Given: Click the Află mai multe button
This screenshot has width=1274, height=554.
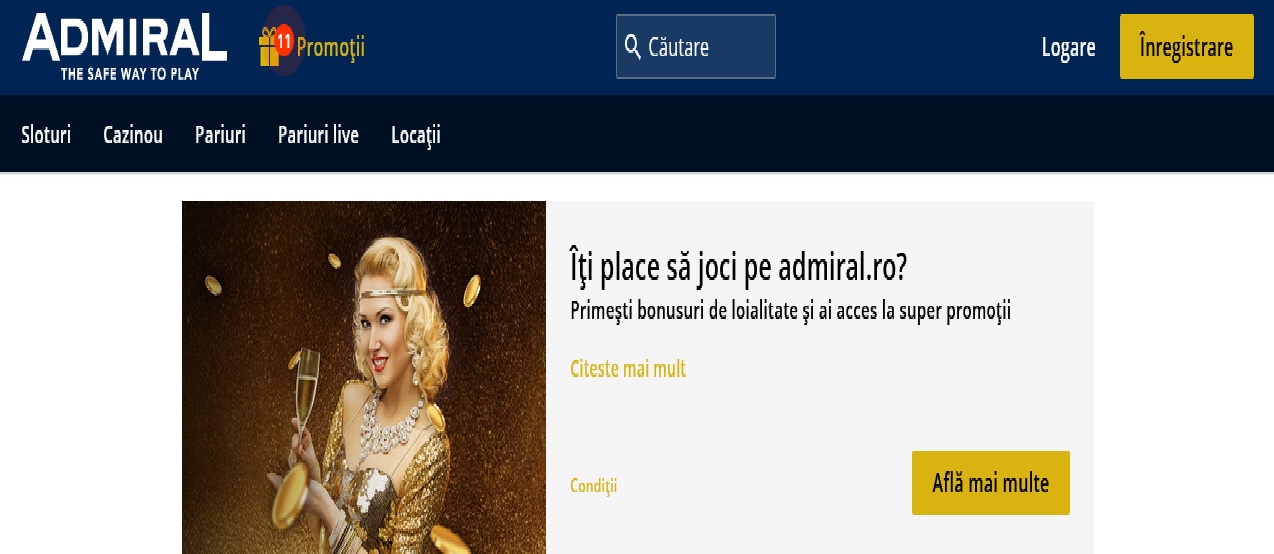Looking at the screenshot, I should tap(991, 483).
